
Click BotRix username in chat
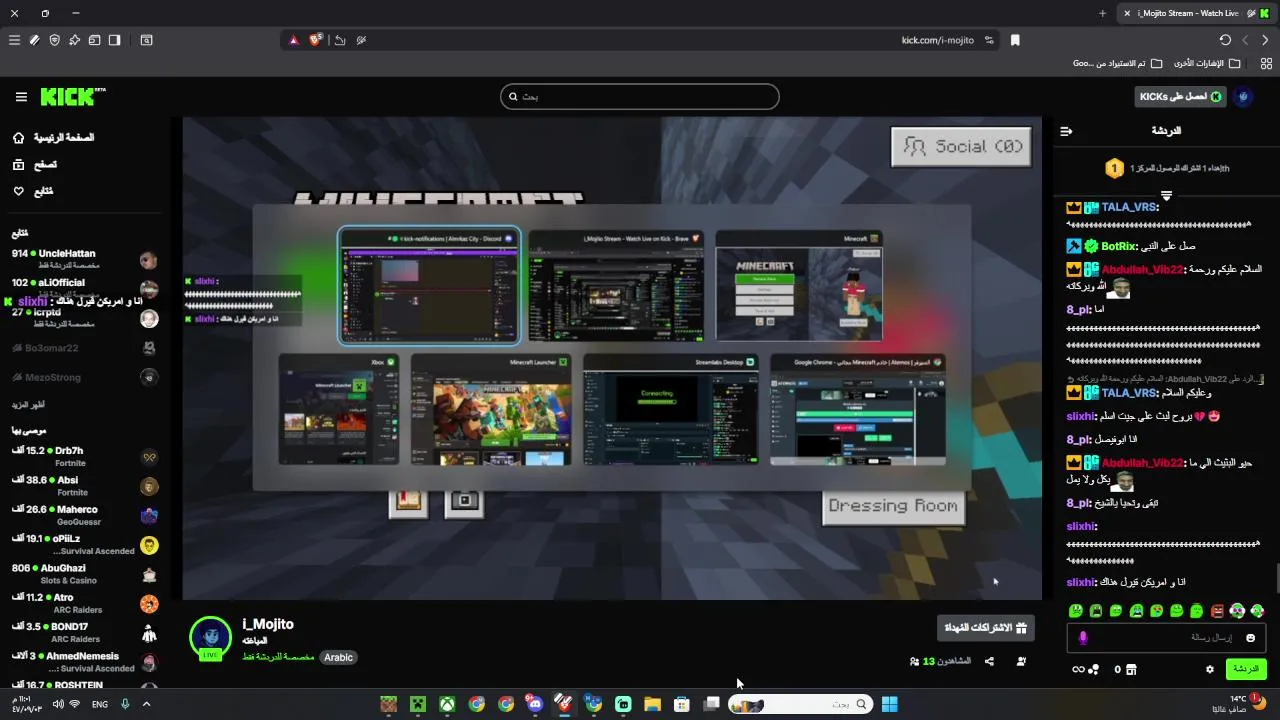pos(1119,246)
